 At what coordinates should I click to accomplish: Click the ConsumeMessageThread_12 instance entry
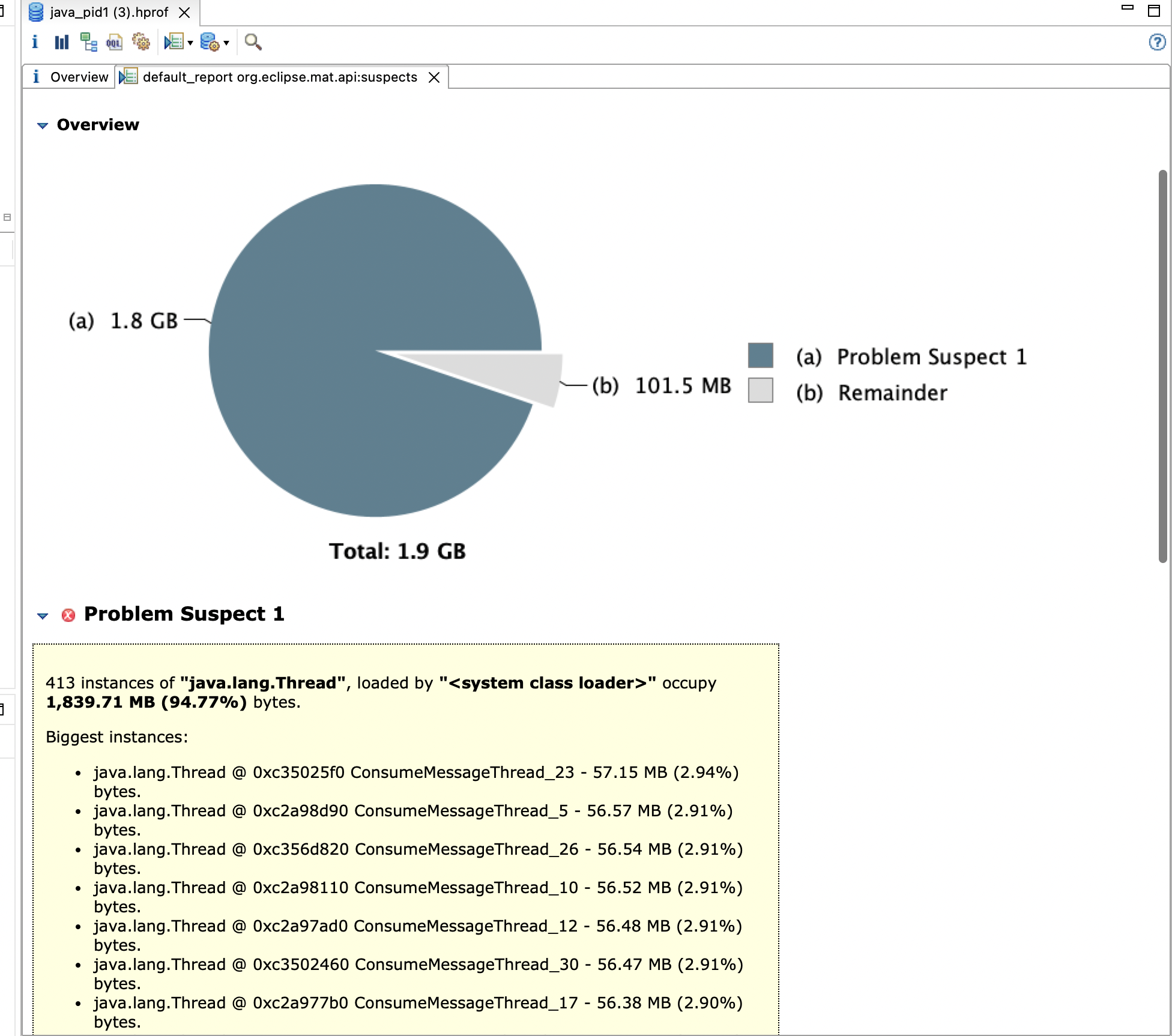pyautogui.click(x=418, y=935)
